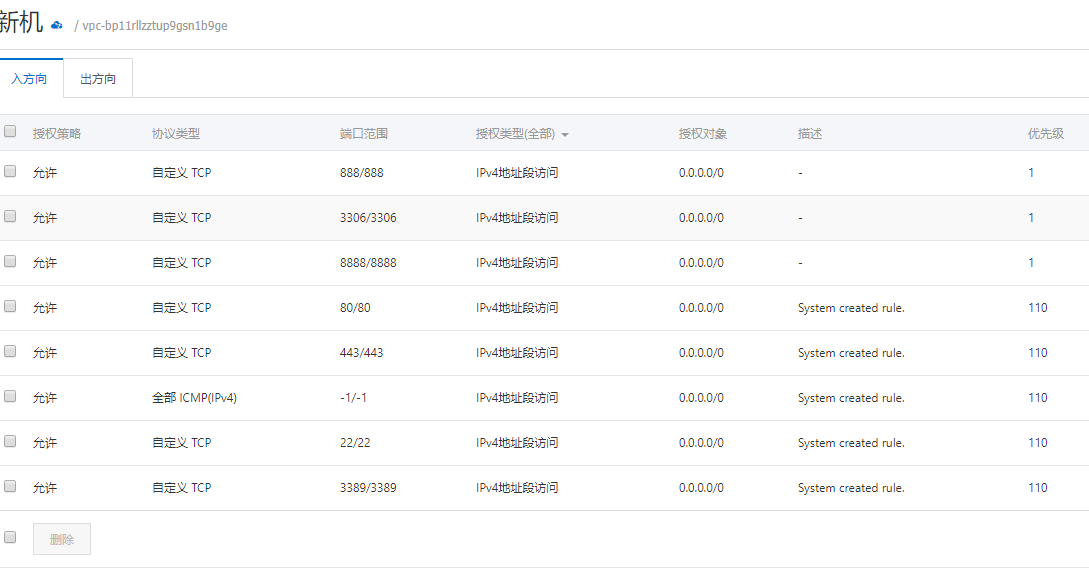Click the 删除 button

coord(61,538)
